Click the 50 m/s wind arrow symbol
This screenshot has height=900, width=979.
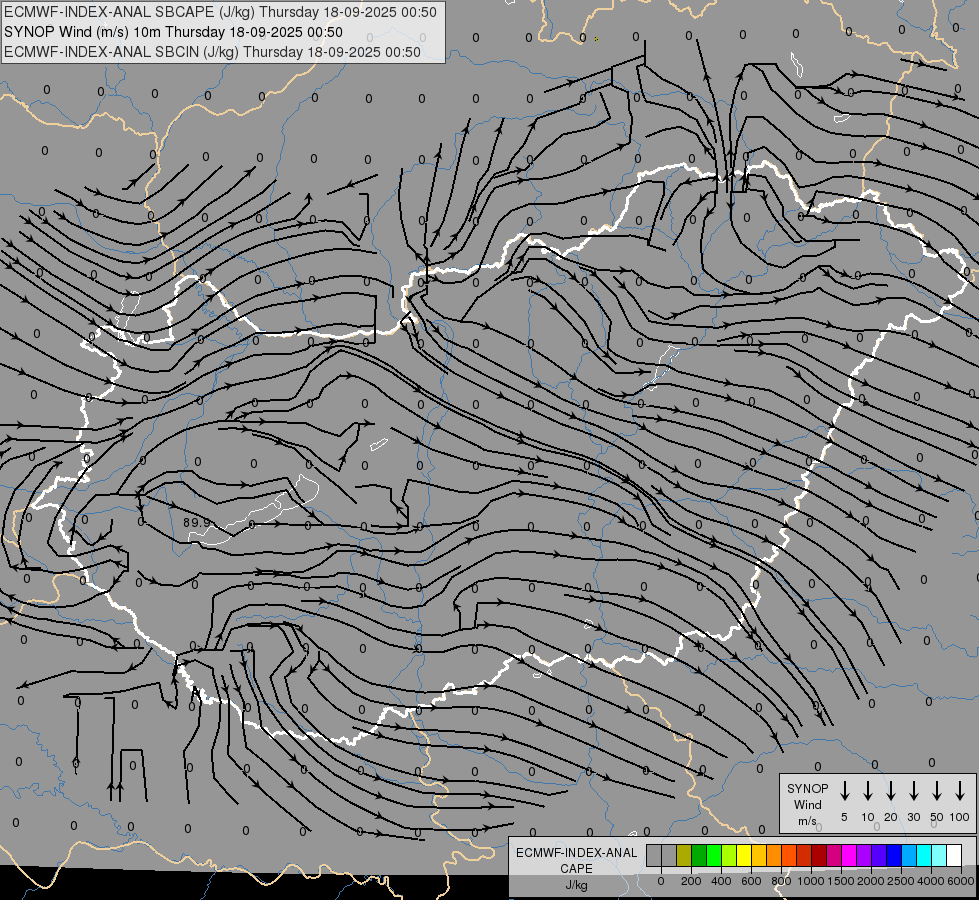pyautogui.click(x=937, y=791)
